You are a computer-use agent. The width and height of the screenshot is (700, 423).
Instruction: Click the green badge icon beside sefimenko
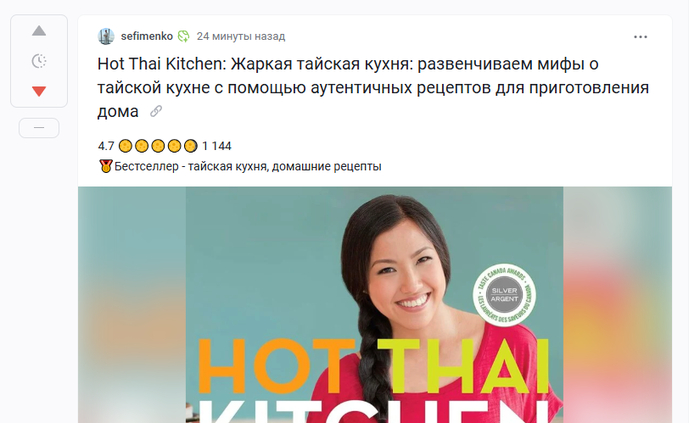click(x=183, y=36)
